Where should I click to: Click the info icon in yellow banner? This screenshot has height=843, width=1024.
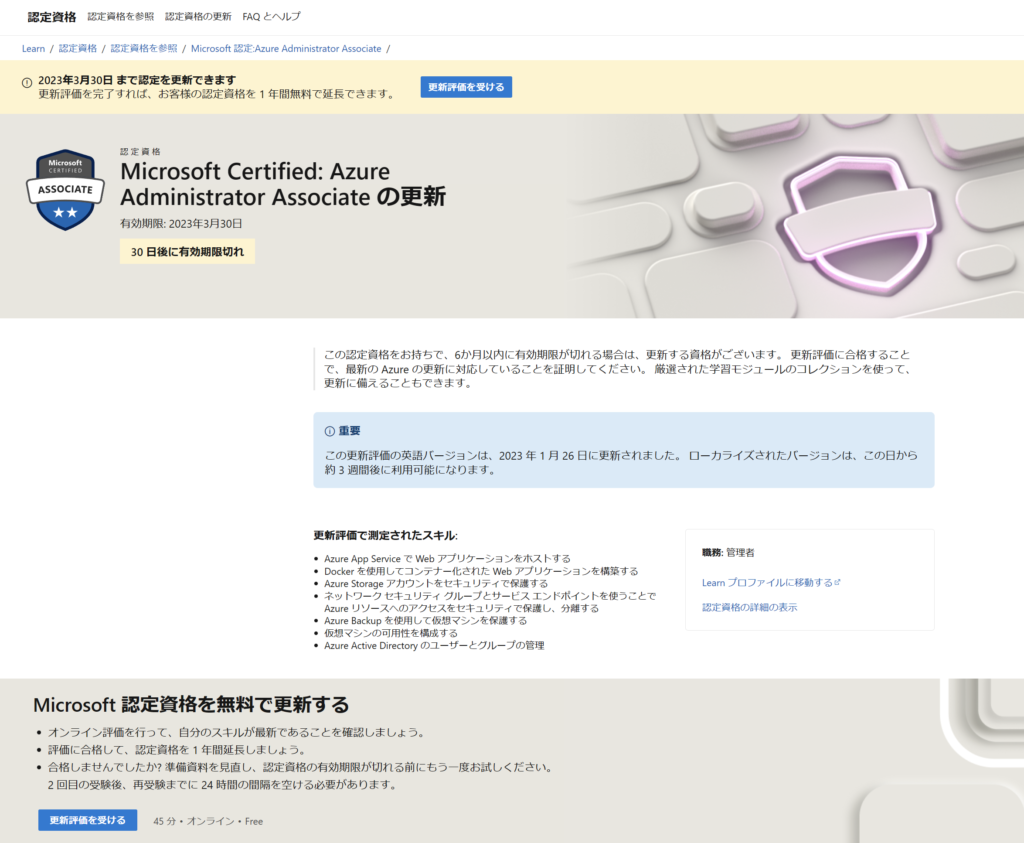pyautogui.click(x=27, y=83)
